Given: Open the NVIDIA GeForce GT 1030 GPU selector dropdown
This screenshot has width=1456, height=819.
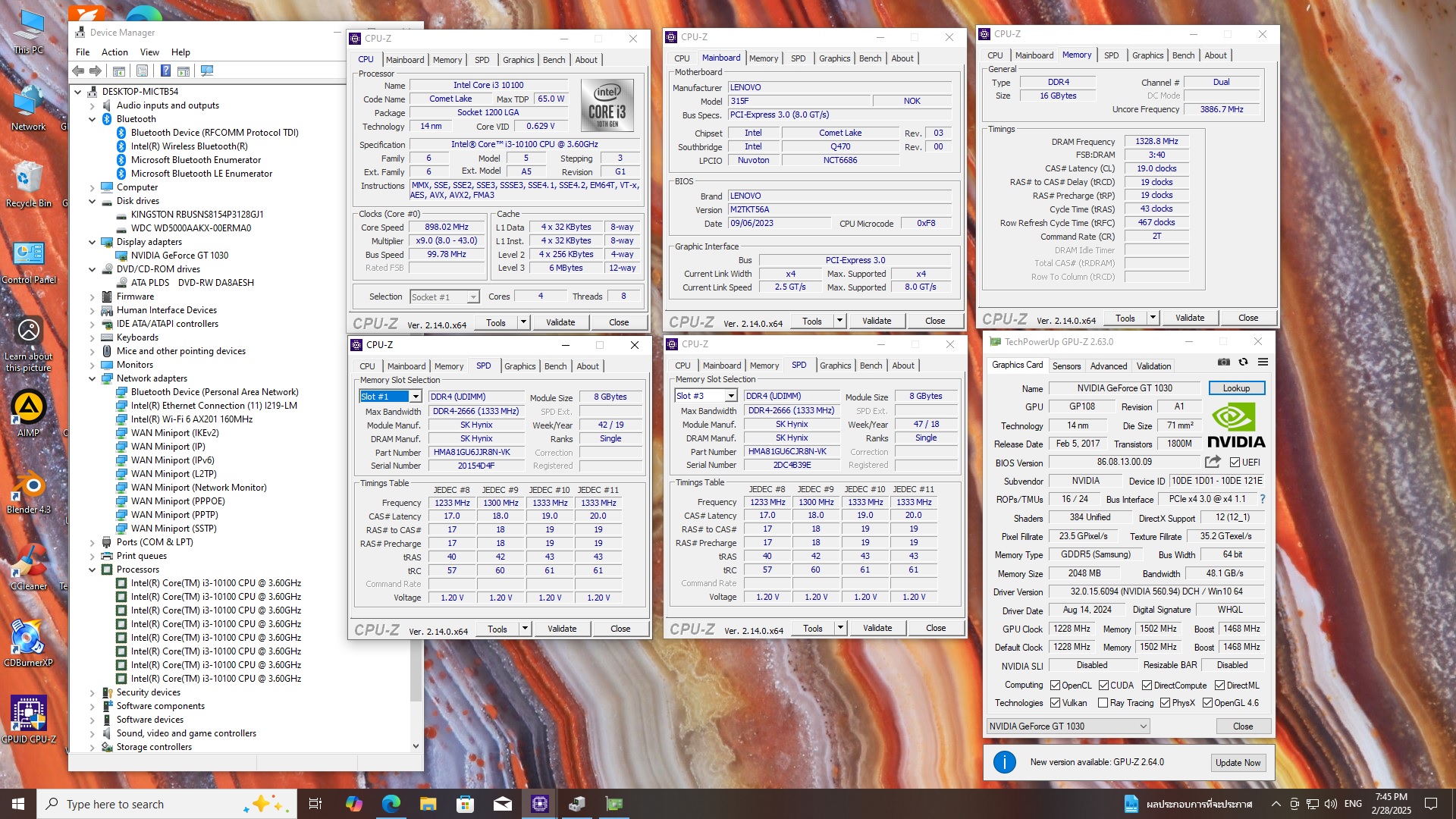Looking at the screenshot, I should click(x=1068, y=726).
